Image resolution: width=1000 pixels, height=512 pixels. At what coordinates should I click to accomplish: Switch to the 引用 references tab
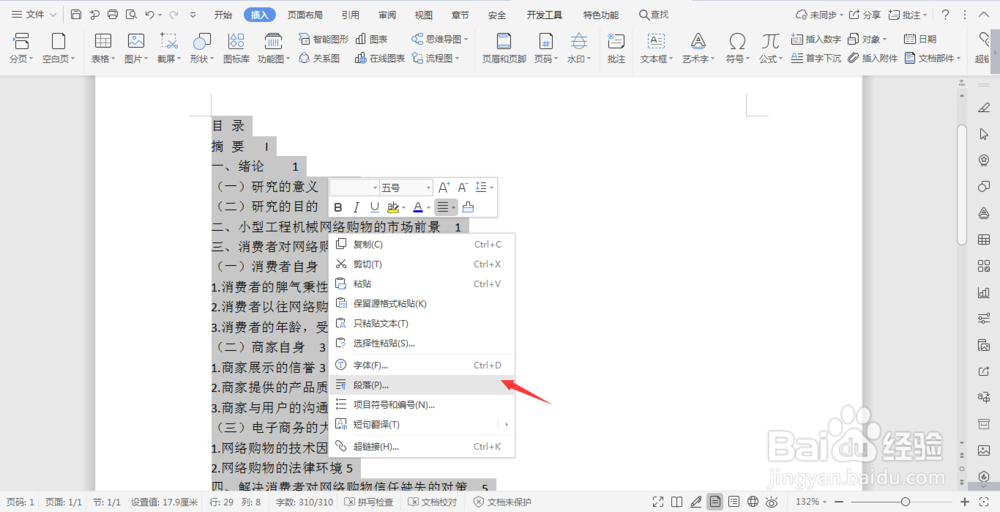pos(350,15)
